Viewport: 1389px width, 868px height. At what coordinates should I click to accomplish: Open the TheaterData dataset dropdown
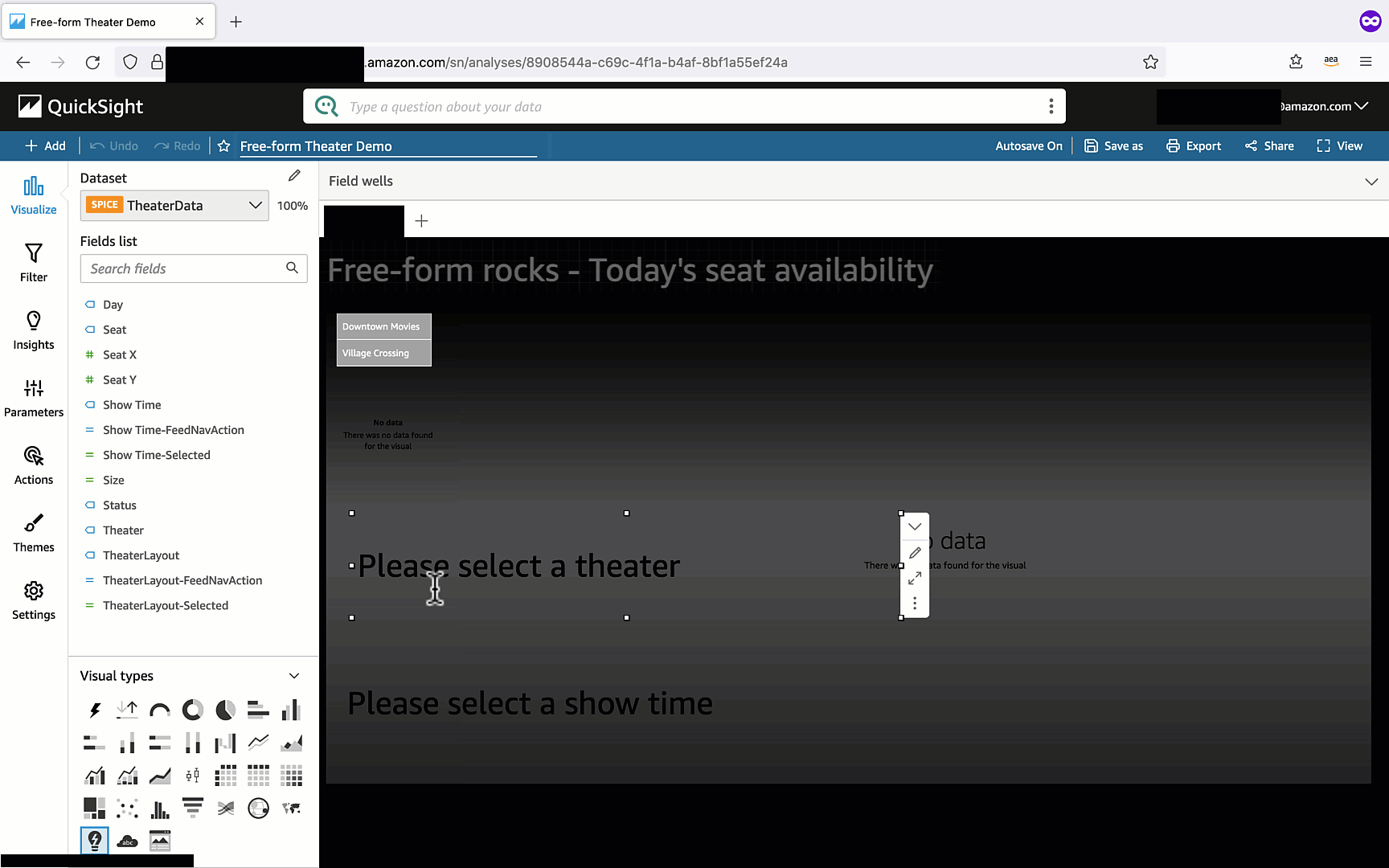coord(174,205)
